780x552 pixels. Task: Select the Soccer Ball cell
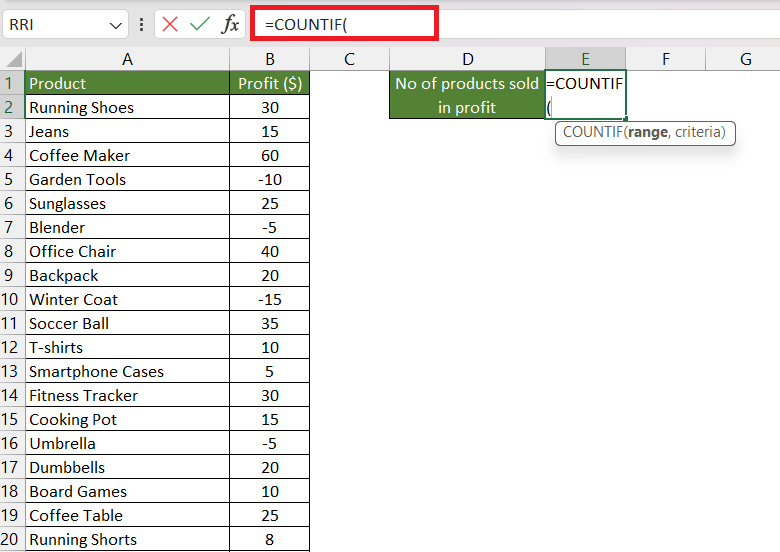click(127, 323)
